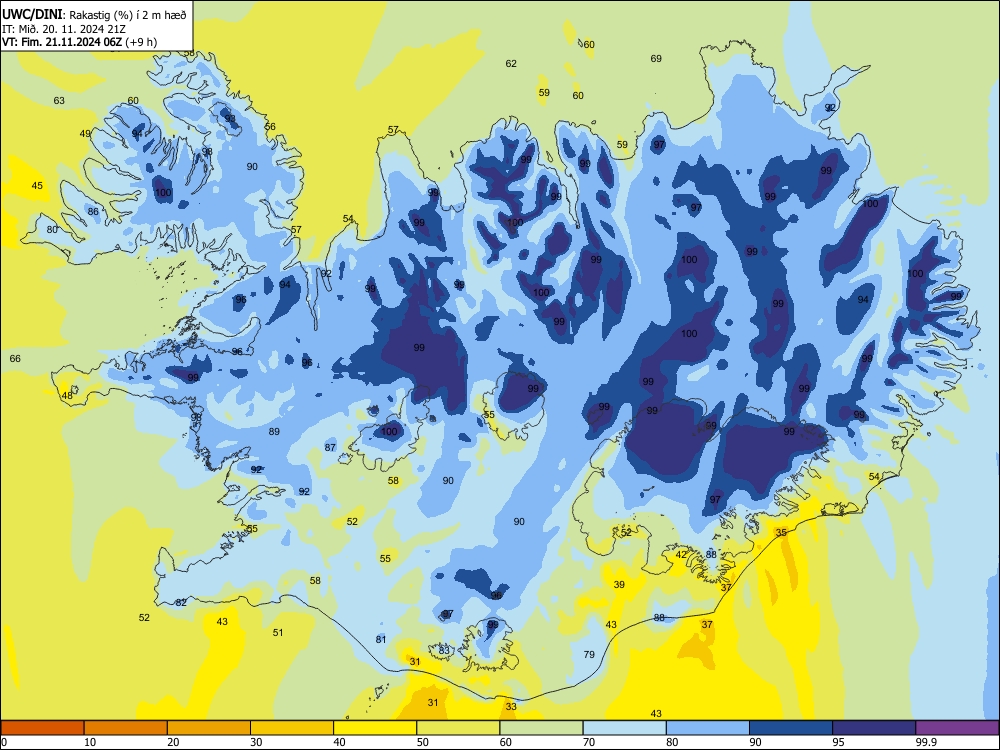1000x750 pixels.
Task: Click the map value 81 on the south coast
Action: pyautogui.click(x=381, y=640)
